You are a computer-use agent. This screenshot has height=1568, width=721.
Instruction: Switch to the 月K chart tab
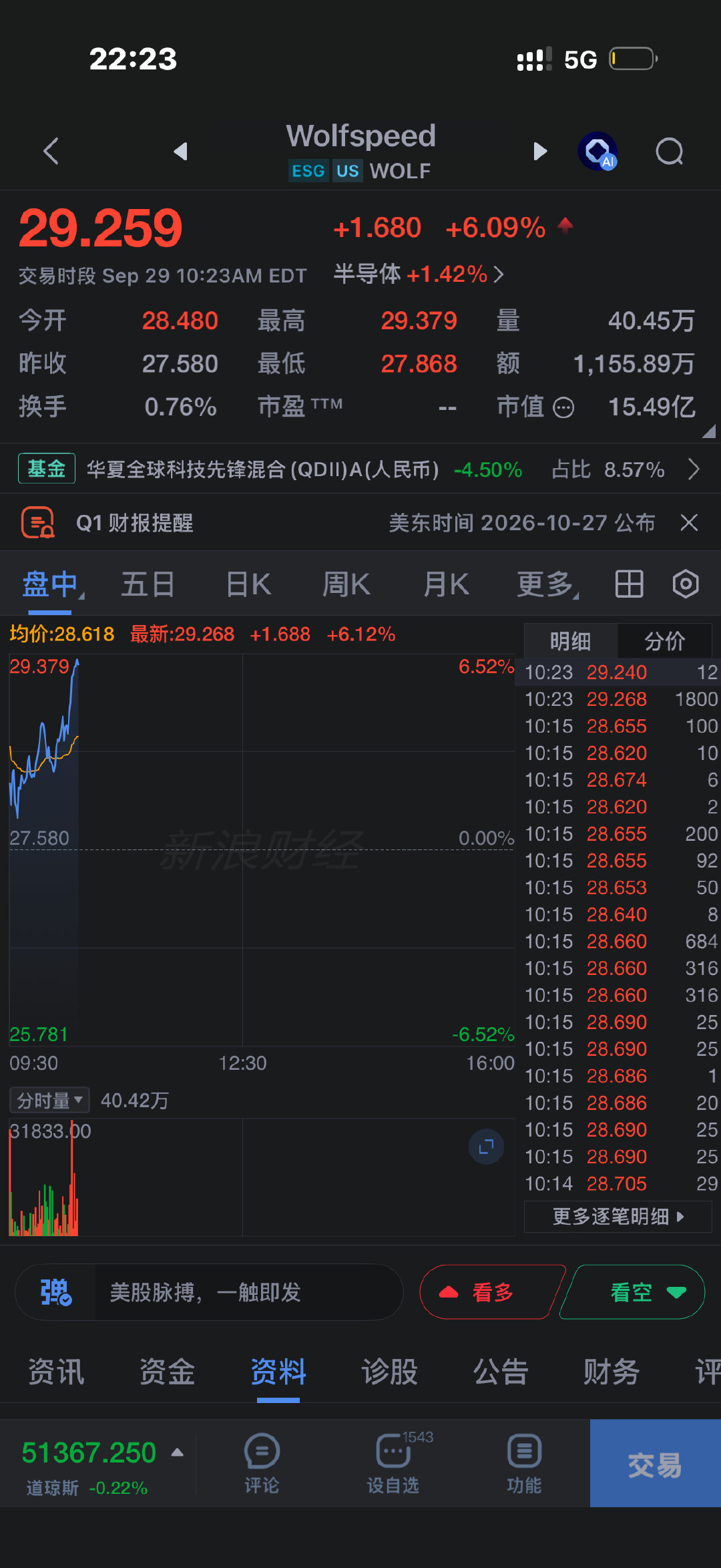point(446,584)
